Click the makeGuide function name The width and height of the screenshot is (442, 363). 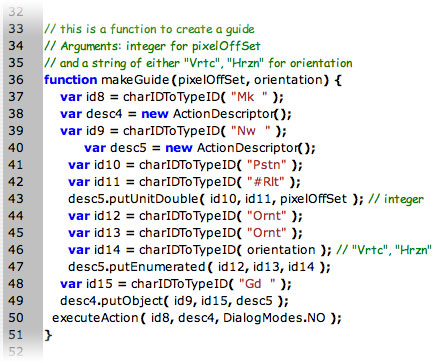click(x=135, y=80)
